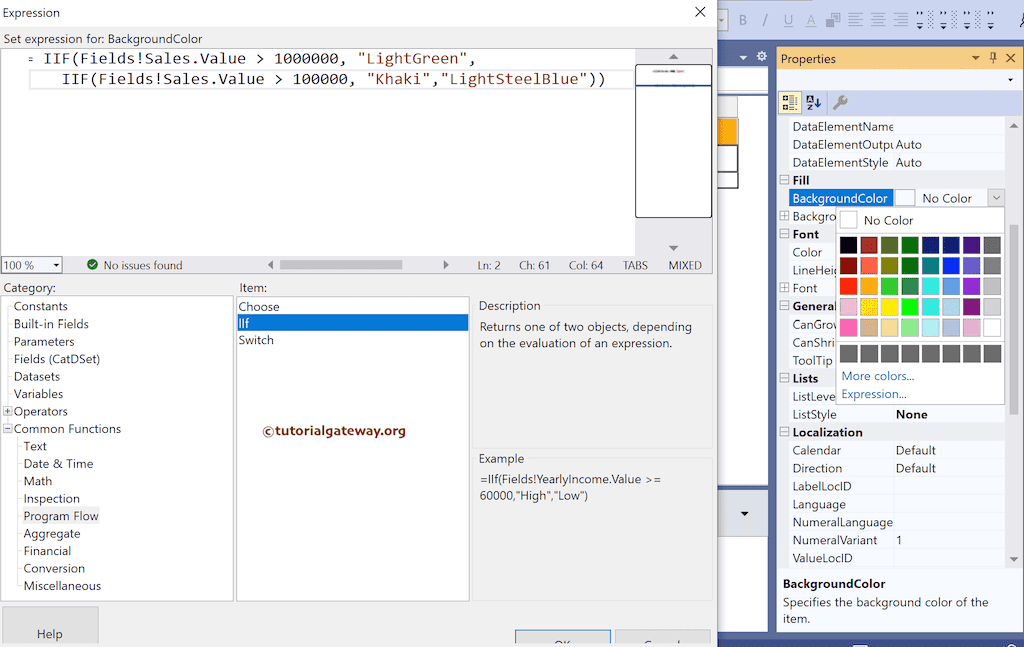Select Program Flow in Category list
Image resolution: width=1024 pixels, height=647 pixels.
coord(61,516)
